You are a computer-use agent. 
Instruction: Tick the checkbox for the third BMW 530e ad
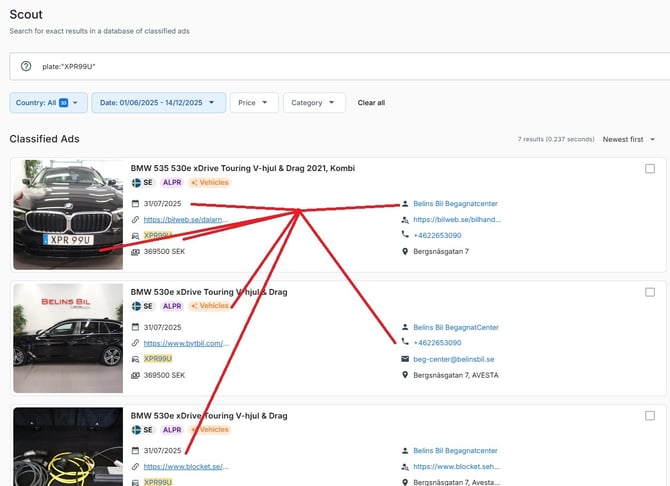tap(650, 416)
